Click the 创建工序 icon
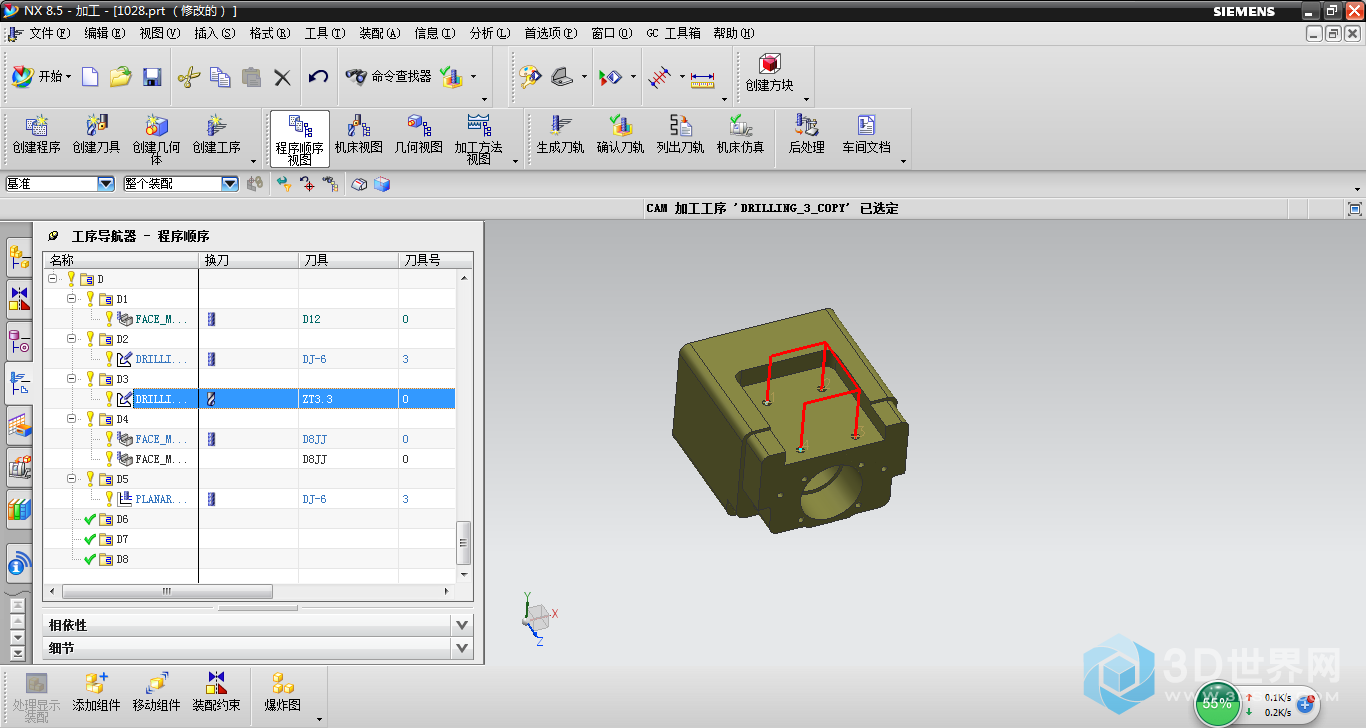 coord(217,135)
